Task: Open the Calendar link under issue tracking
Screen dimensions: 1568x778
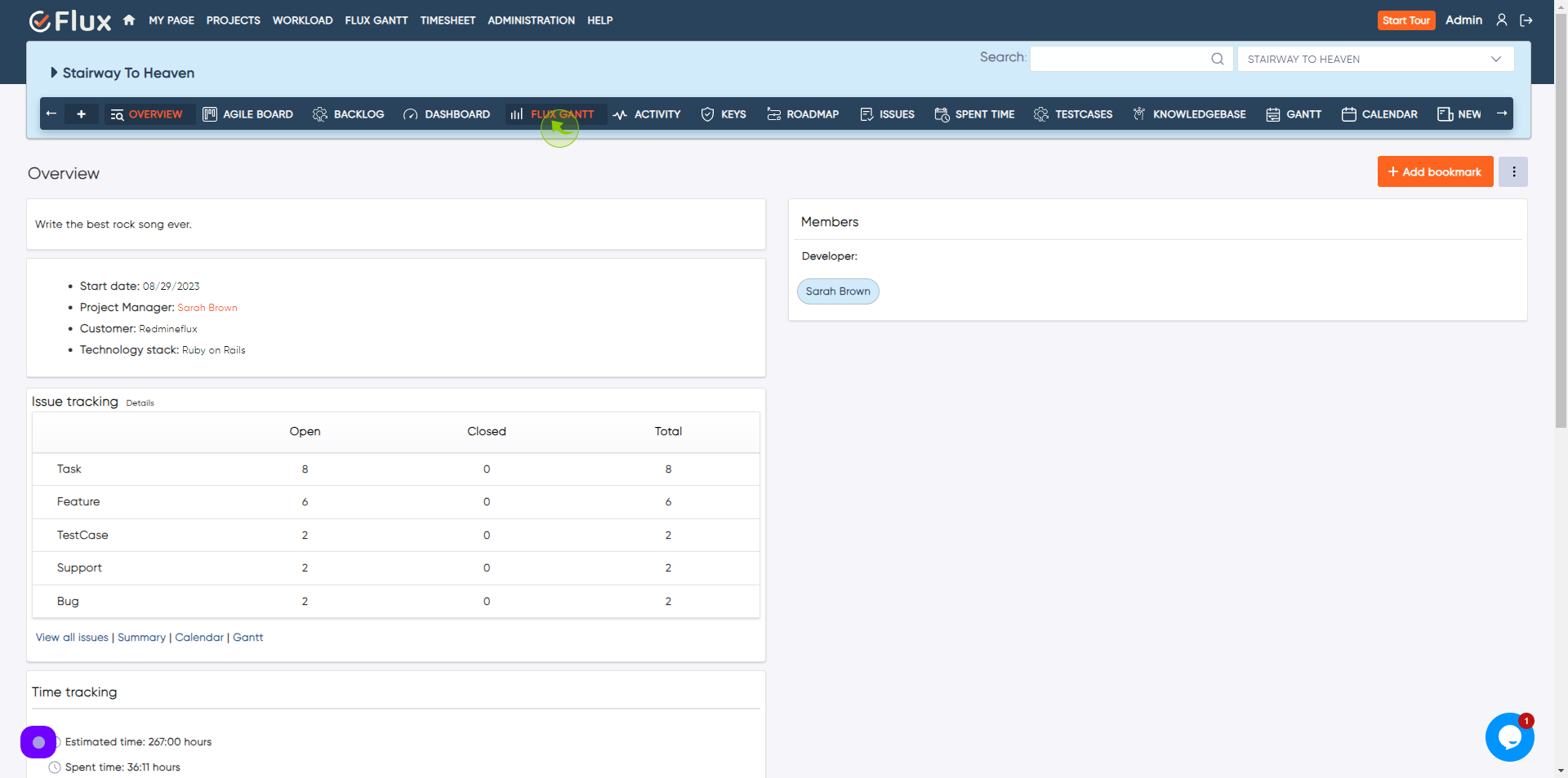Action: click(199, 638)
